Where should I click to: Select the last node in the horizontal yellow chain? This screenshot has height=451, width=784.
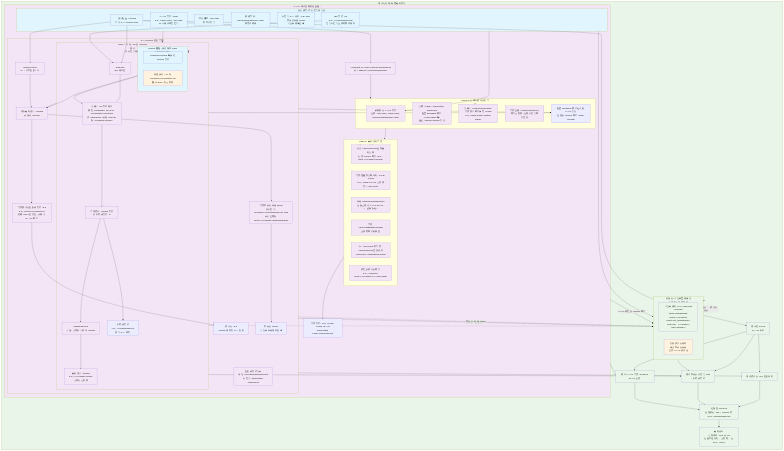click(570, 113)
